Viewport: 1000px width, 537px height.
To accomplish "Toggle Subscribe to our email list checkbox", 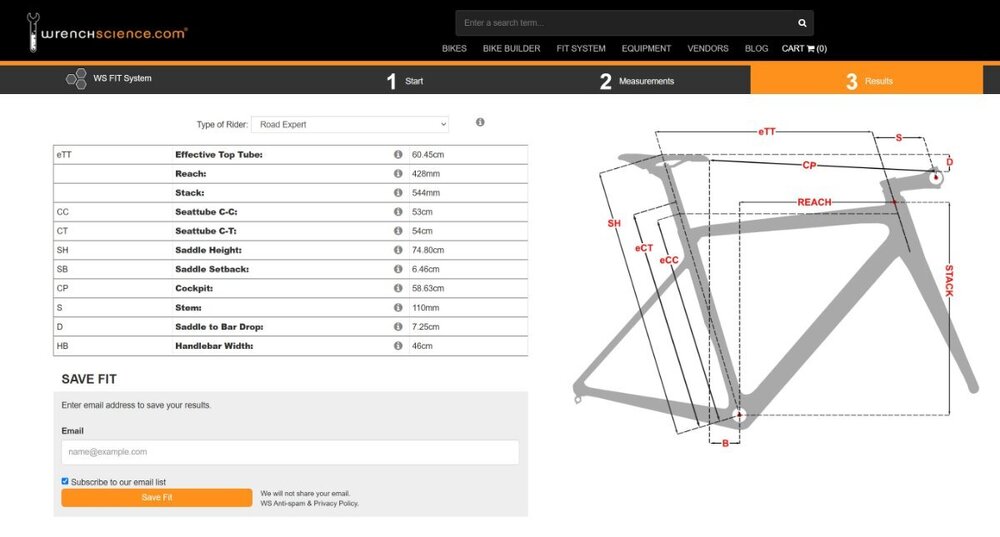I will click(65, 481).
